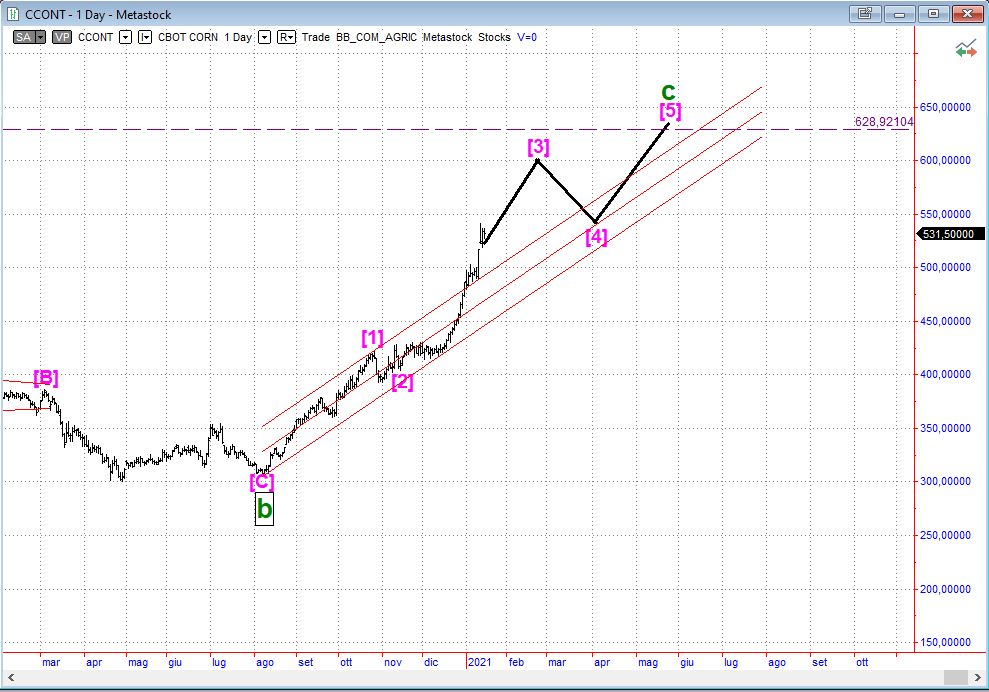Screen dimensions: 989x692
Task: Click the 600,00000 price axis label
Action: 944,160
